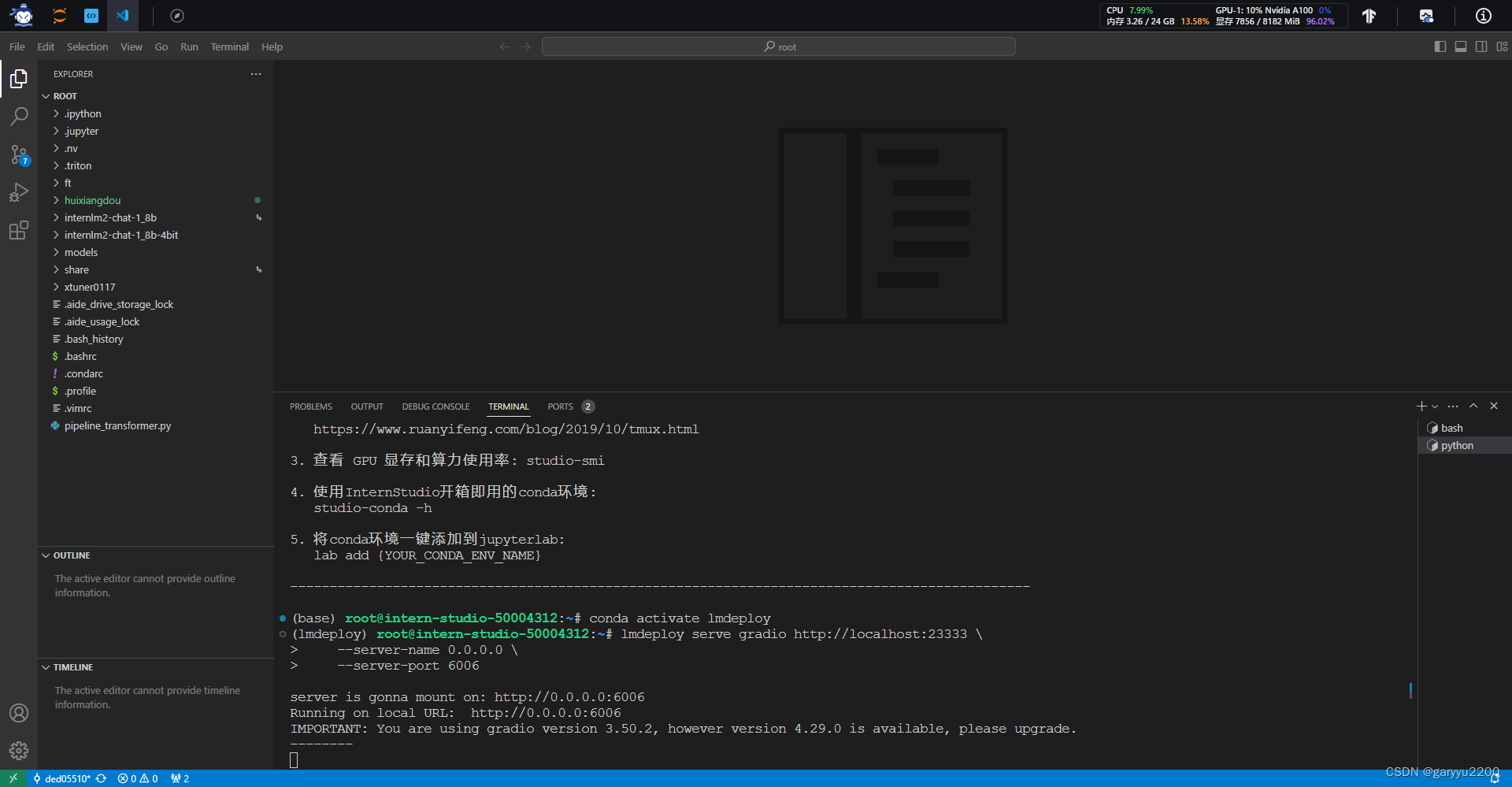The image size is (1512, 787).
Task: Click the Accounts icon above settings gear
Action: (x=19, y=713)
